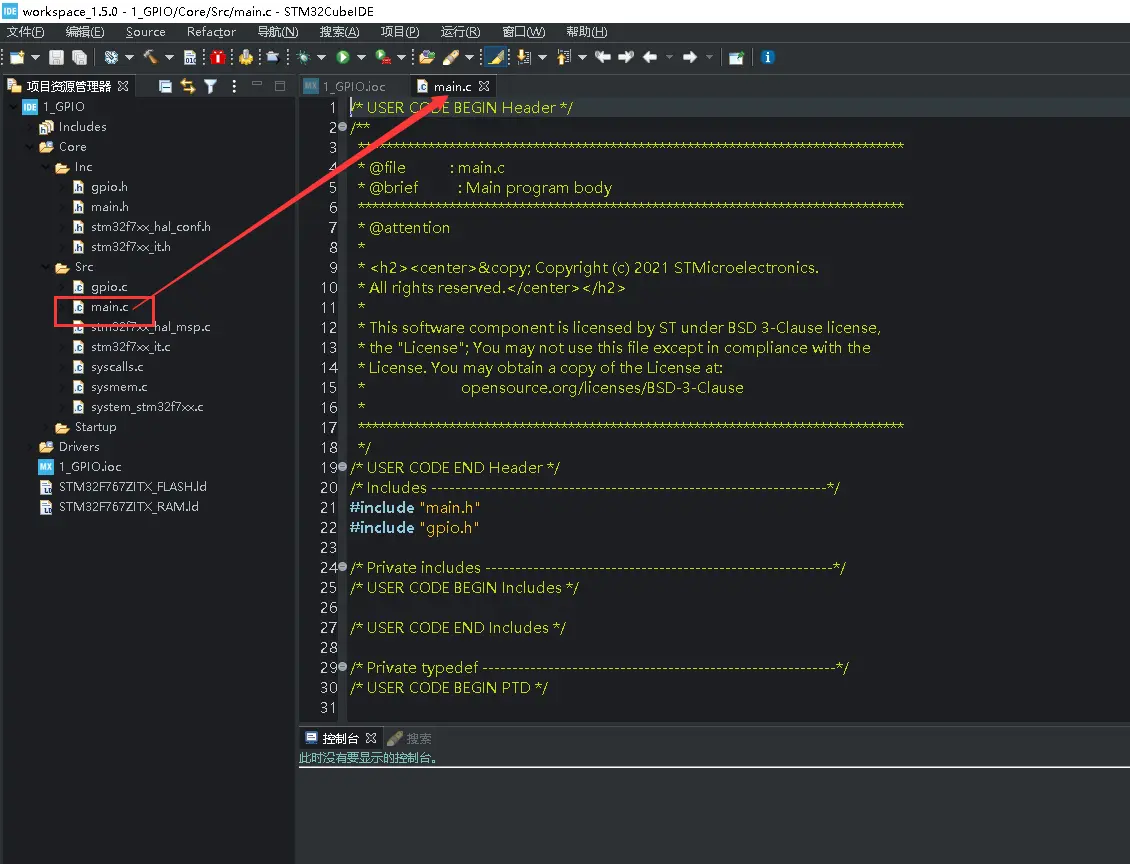The image size is (1130, 864).
Task: Collapse the header comment fold at line 2
Action: tap(342, 127)
